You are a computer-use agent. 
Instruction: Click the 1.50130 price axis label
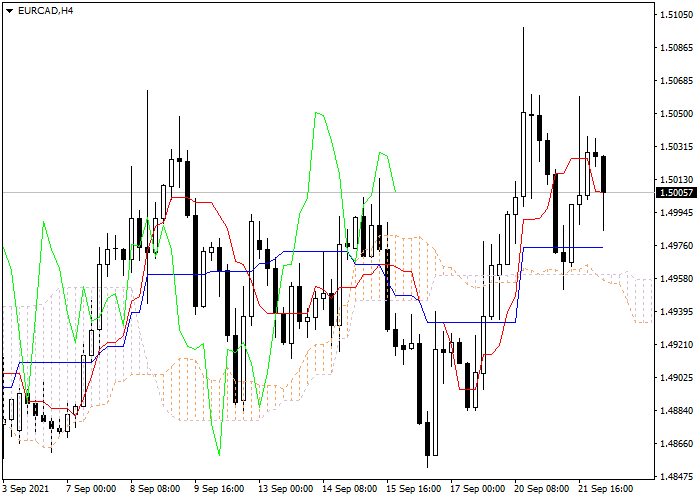676,180
